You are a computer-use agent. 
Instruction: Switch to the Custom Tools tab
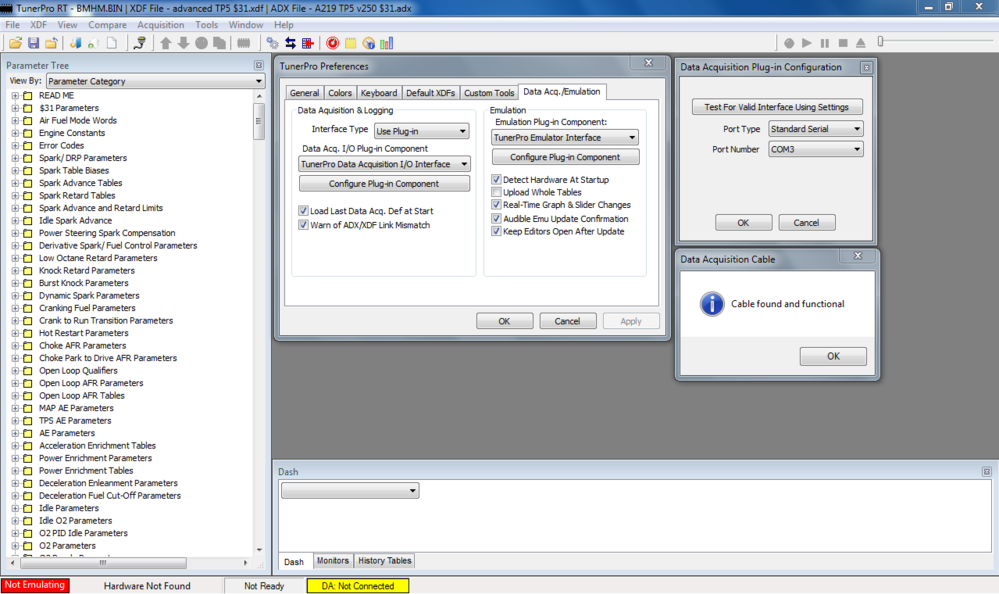pyautogui.click(x=489, y=92)
